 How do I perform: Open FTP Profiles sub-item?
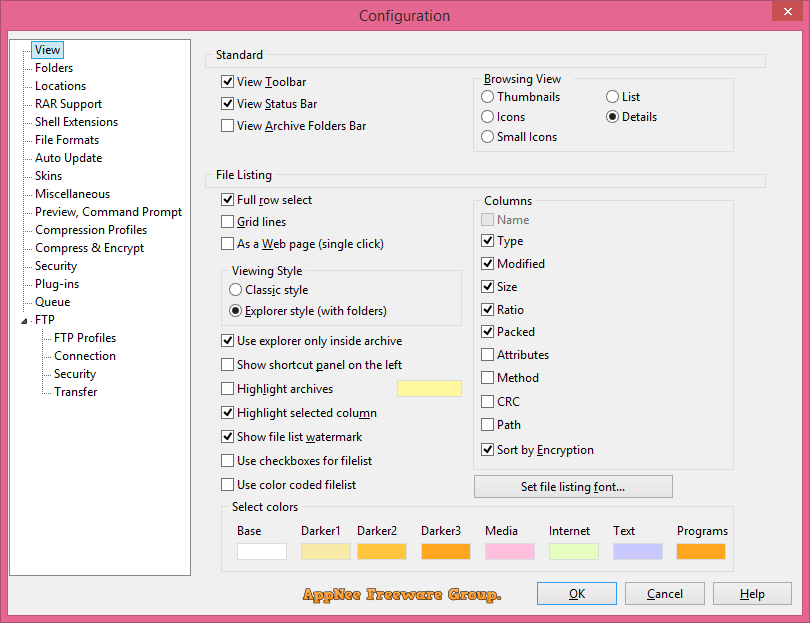(x=85, y=338)
